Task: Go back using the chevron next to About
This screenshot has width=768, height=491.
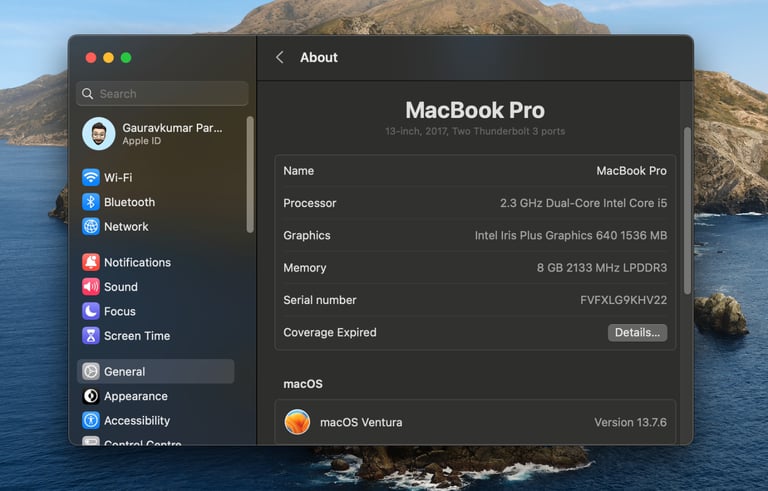Action: [x=280, y=57]
